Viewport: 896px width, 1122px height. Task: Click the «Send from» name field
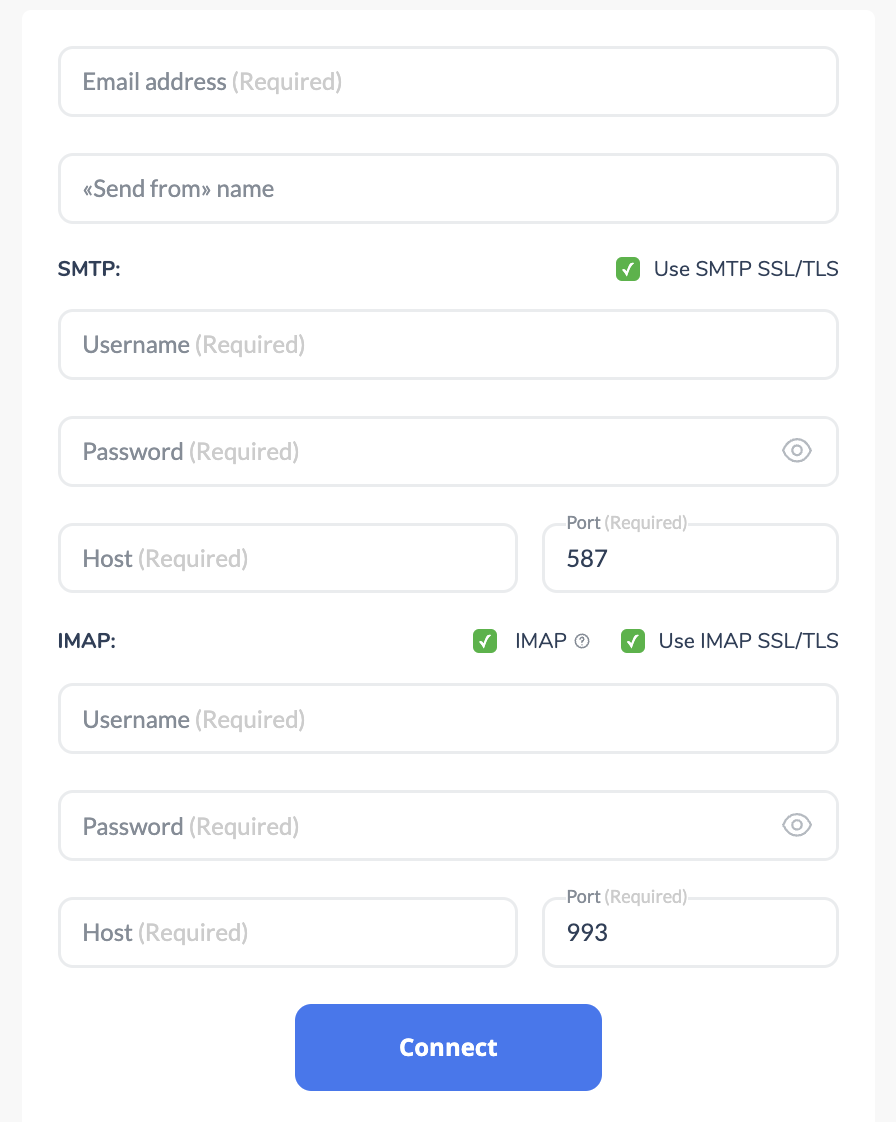click(448, 188)
